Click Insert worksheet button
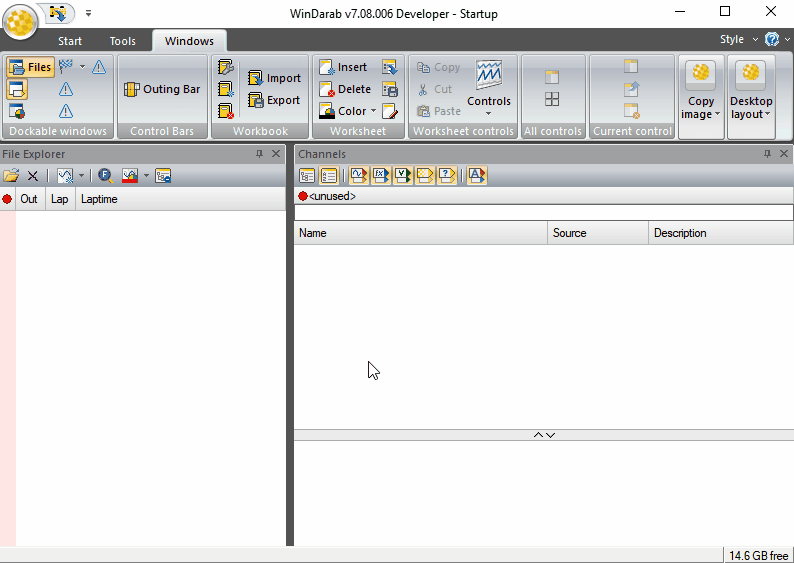The height and width of the screenshot is (563, 794). 343,67
